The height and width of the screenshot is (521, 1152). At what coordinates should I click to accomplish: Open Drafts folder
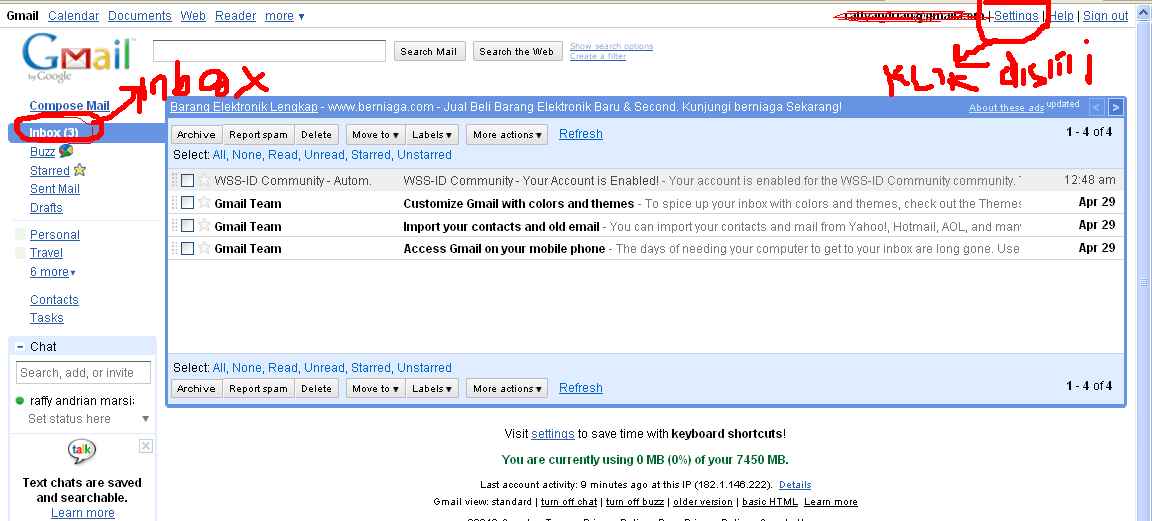(46, 208)
